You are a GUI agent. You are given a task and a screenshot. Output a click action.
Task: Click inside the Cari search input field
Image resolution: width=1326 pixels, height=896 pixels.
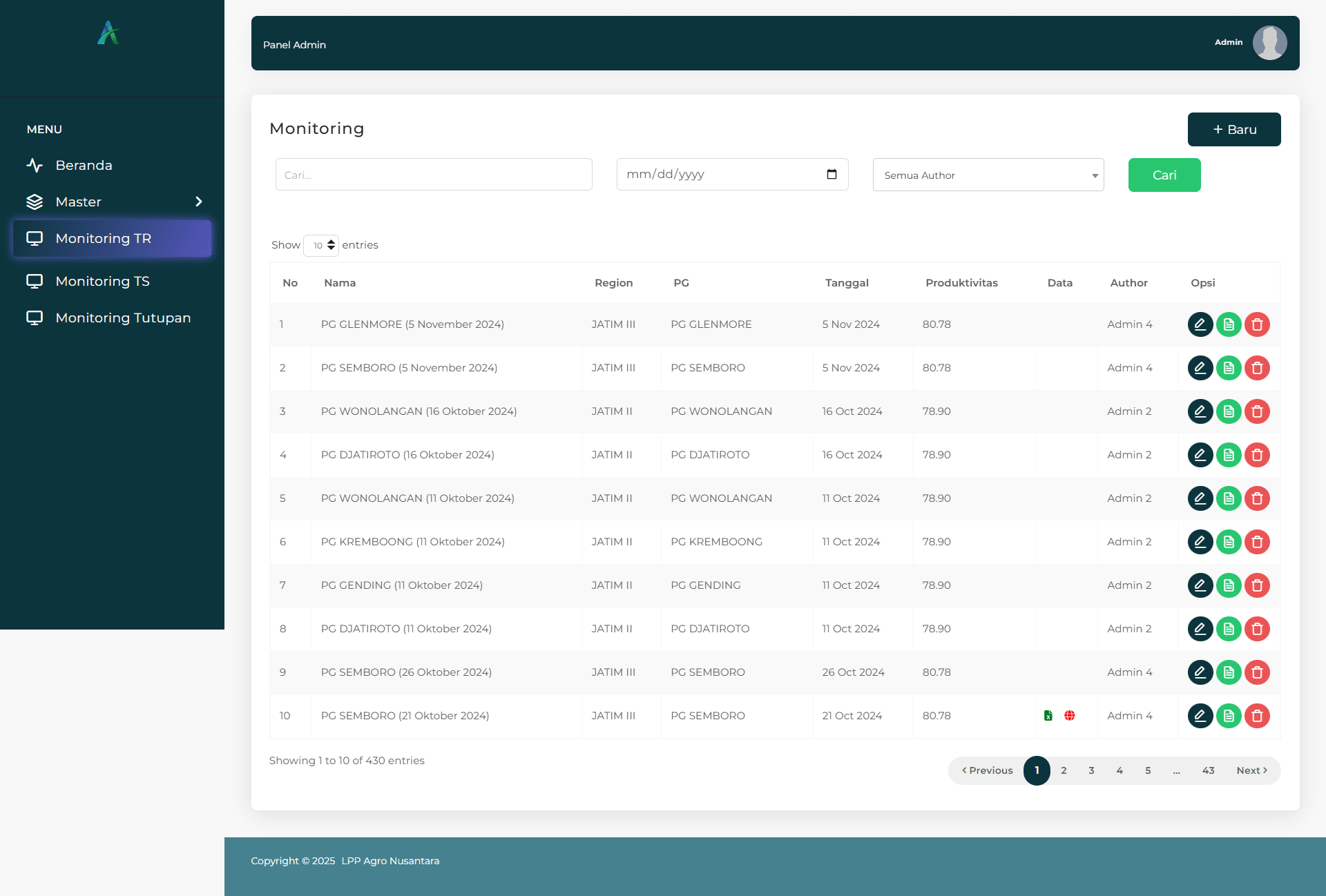[433, 175]
